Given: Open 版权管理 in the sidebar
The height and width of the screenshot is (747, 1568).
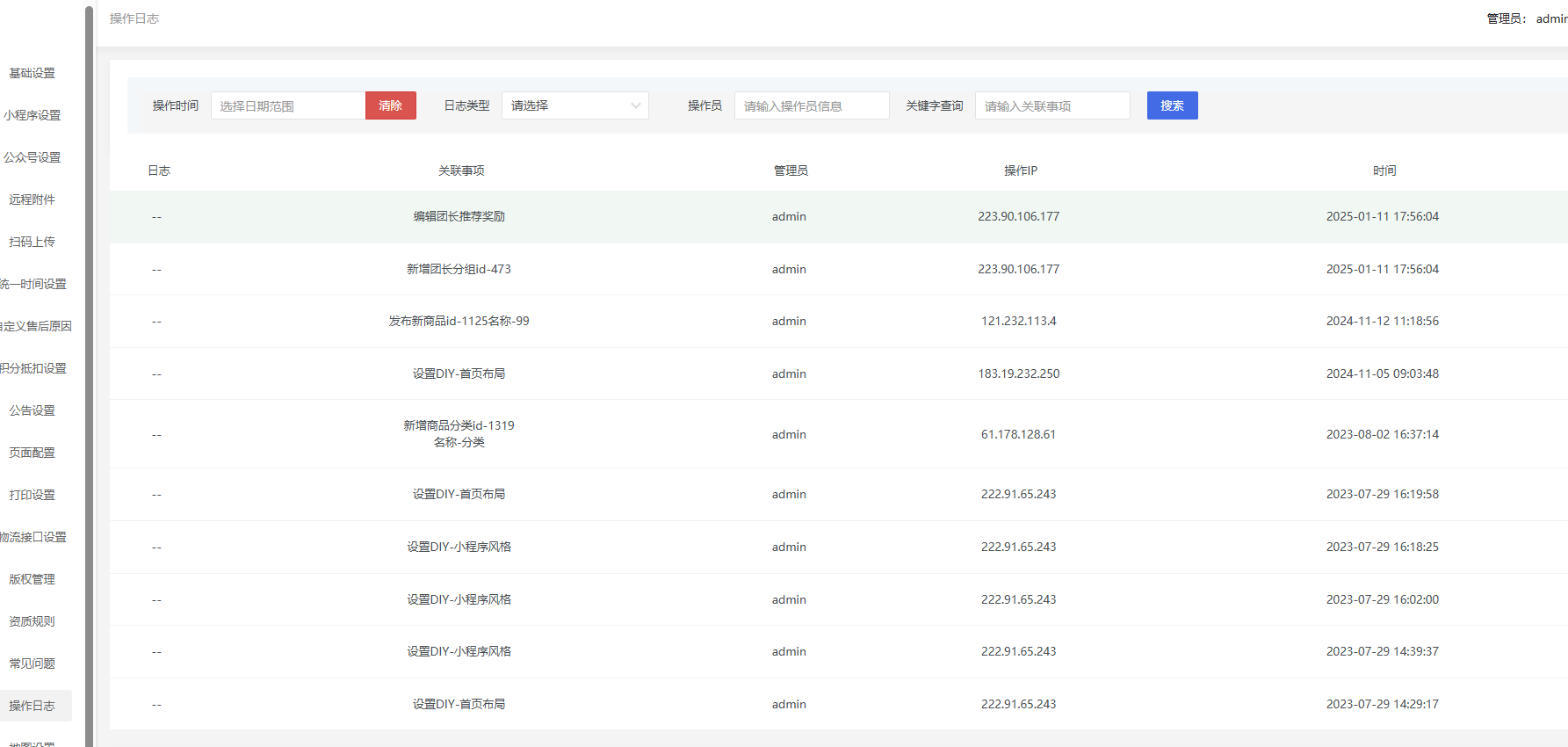Looking at the screenshot, I should coord(33,579).
